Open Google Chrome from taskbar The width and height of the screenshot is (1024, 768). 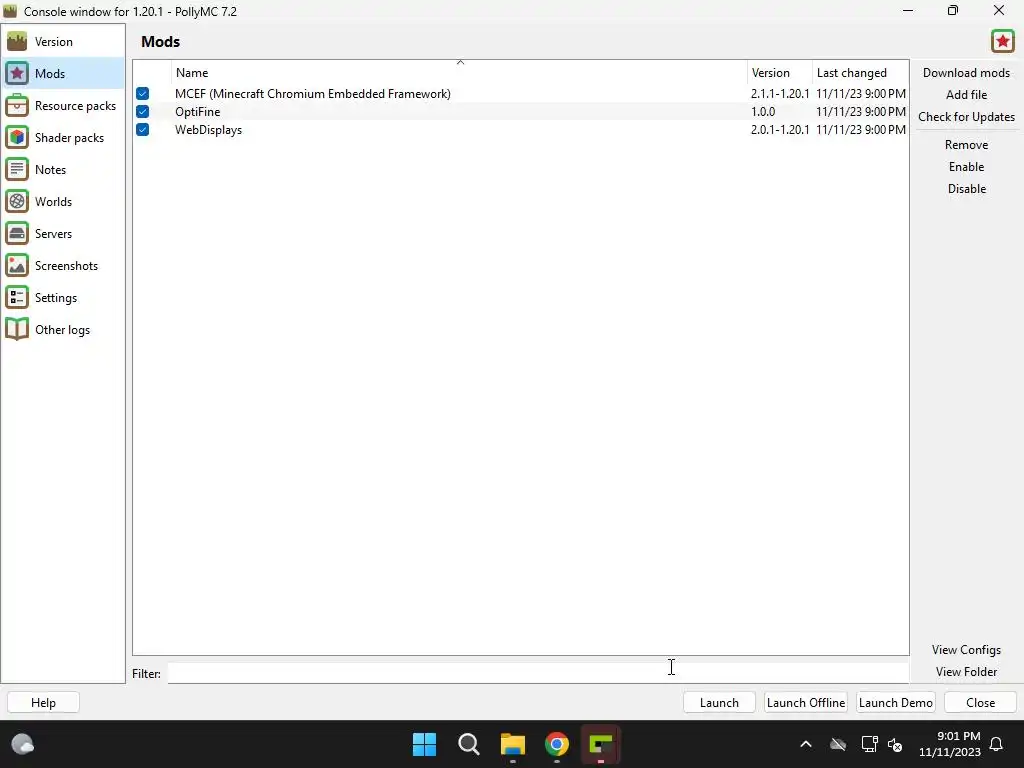pyautogui.click(x=557, y=744)
